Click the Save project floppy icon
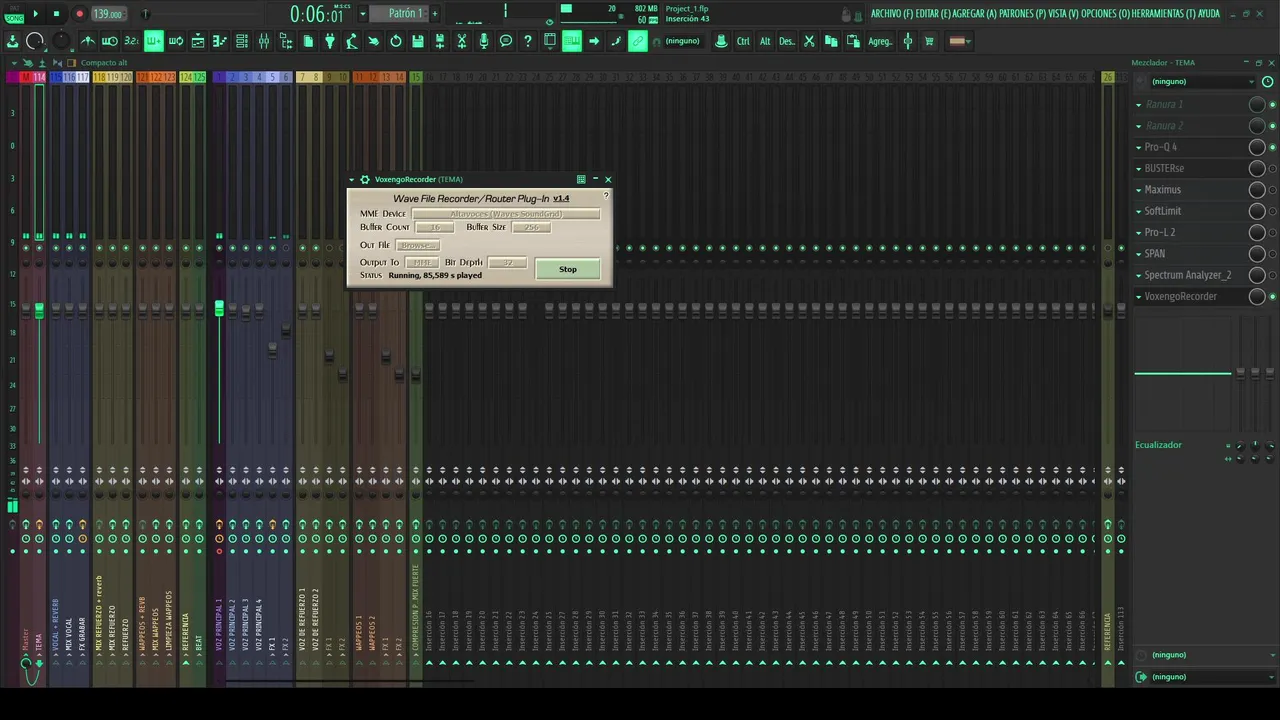This screenshot has width=1280, height=720. coord(418,41)
